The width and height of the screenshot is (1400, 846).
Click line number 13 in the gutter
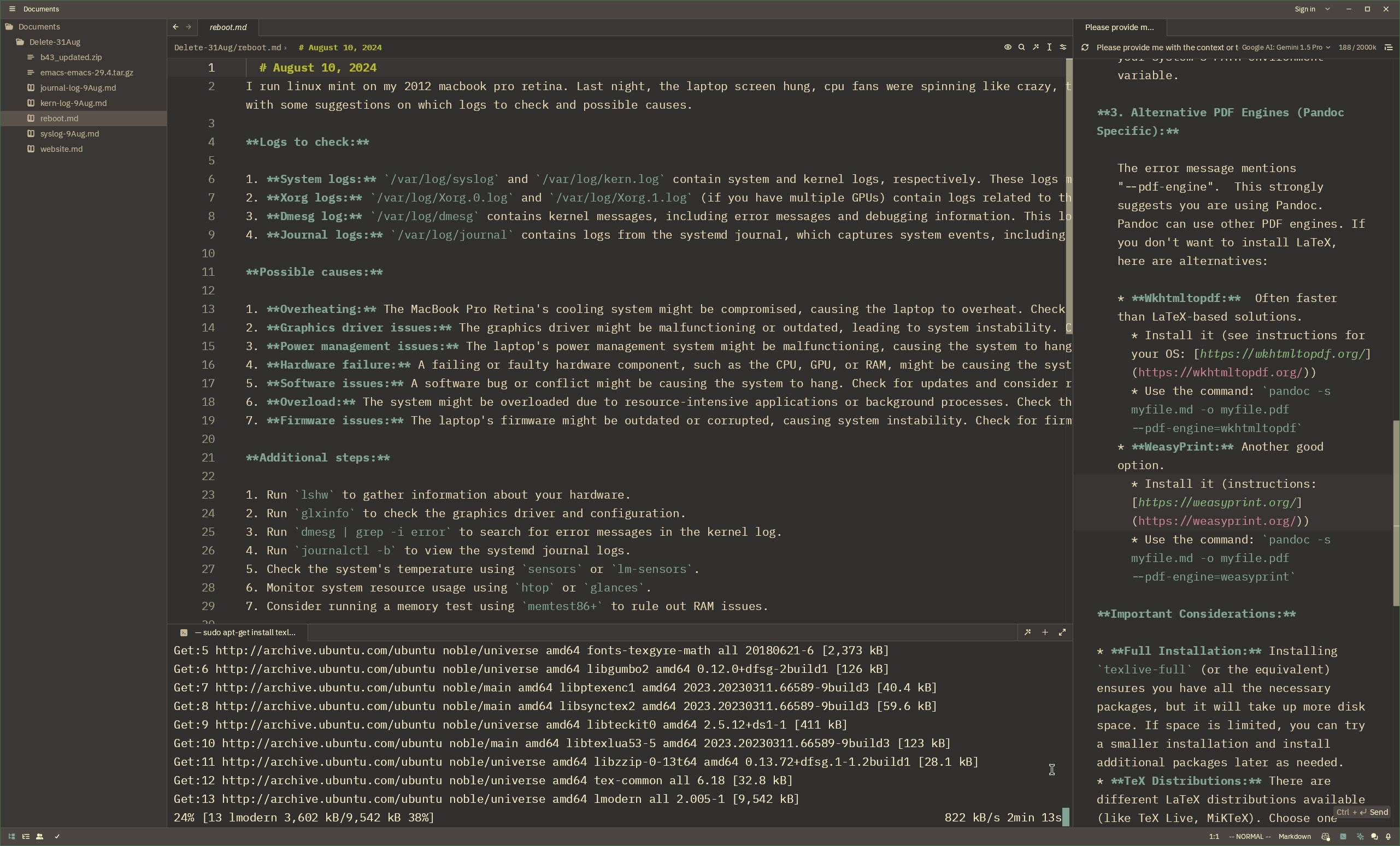(x=208, y=310)
